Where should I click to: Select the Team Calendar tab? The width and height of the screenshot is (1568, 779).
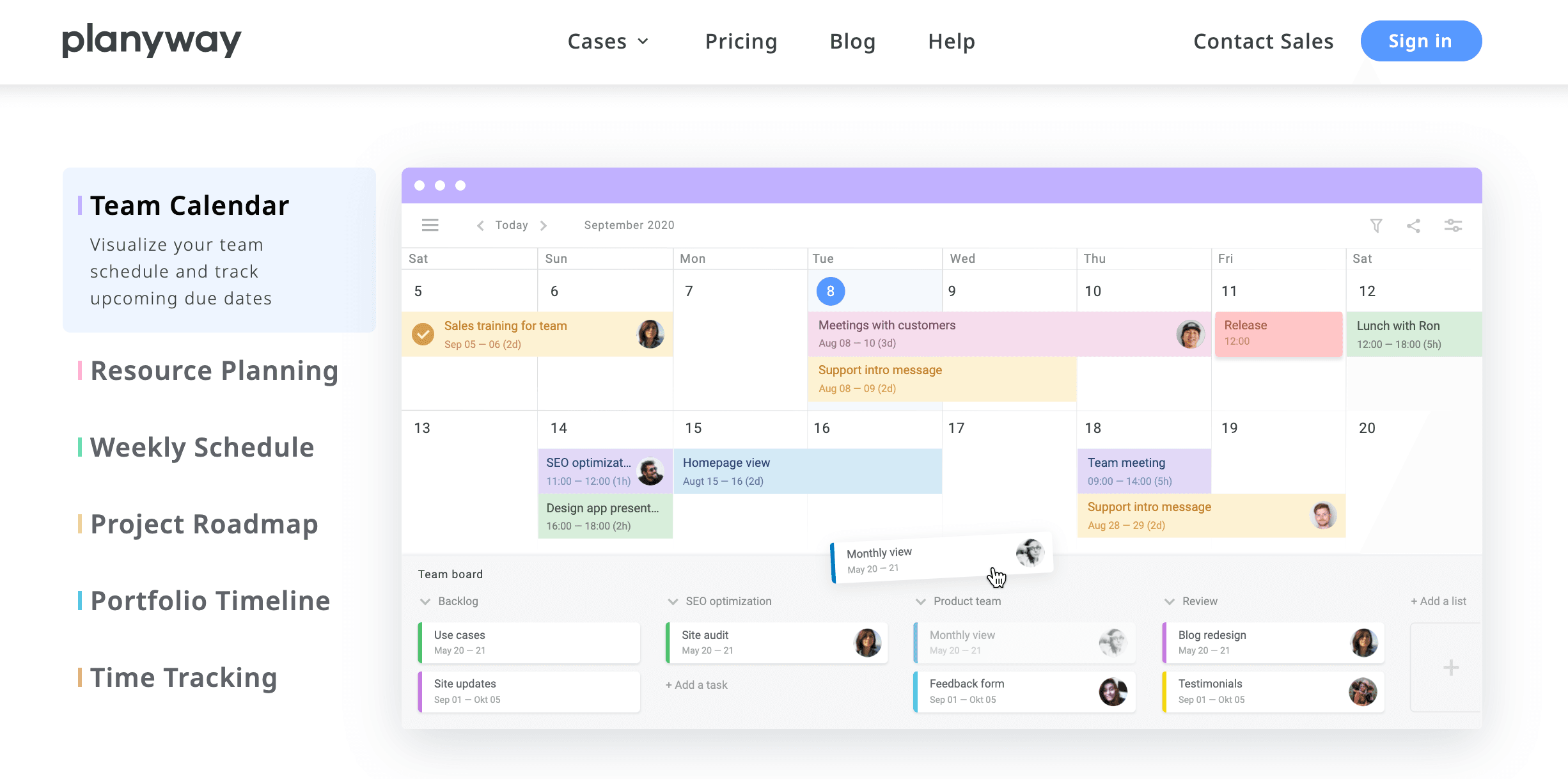pyautogui.click(x=219, y=250)
